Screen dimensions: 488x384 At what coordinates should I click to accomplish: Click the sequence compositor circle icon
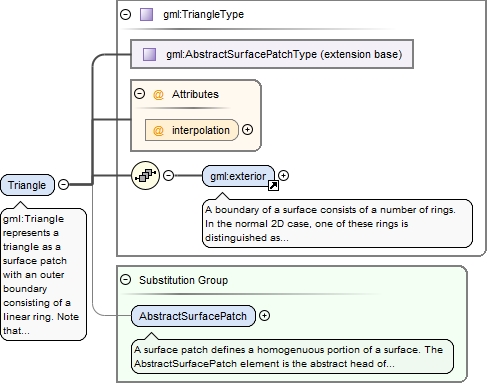(145, 175)
